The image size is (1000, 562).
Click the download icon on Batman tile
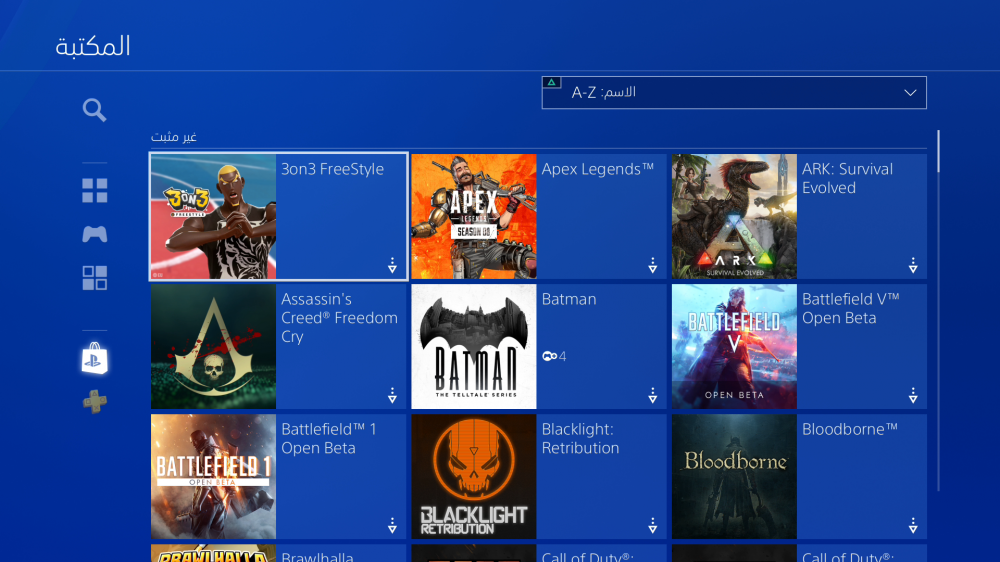[x=652, y=396]
